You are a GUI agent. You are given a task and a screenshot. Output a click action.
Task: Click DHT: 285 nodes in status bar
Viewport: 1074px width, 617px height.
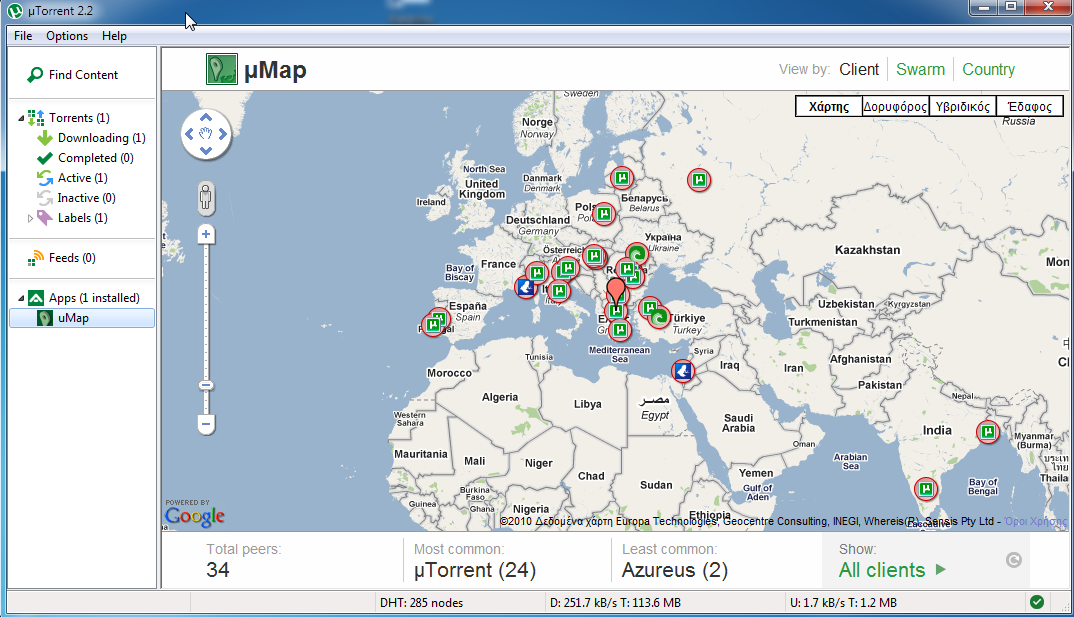(421, 603)
